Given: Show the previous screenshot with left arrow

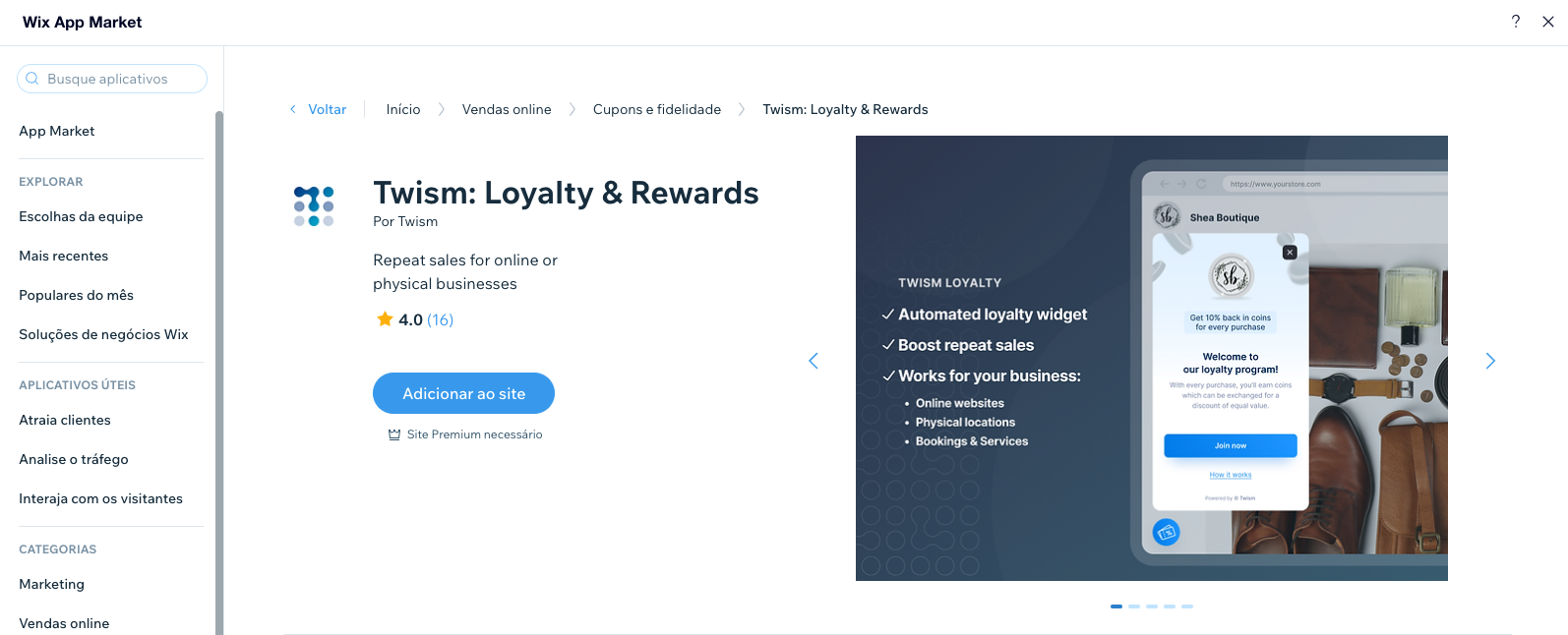Looking at the screenshot, I should [814, 361].
